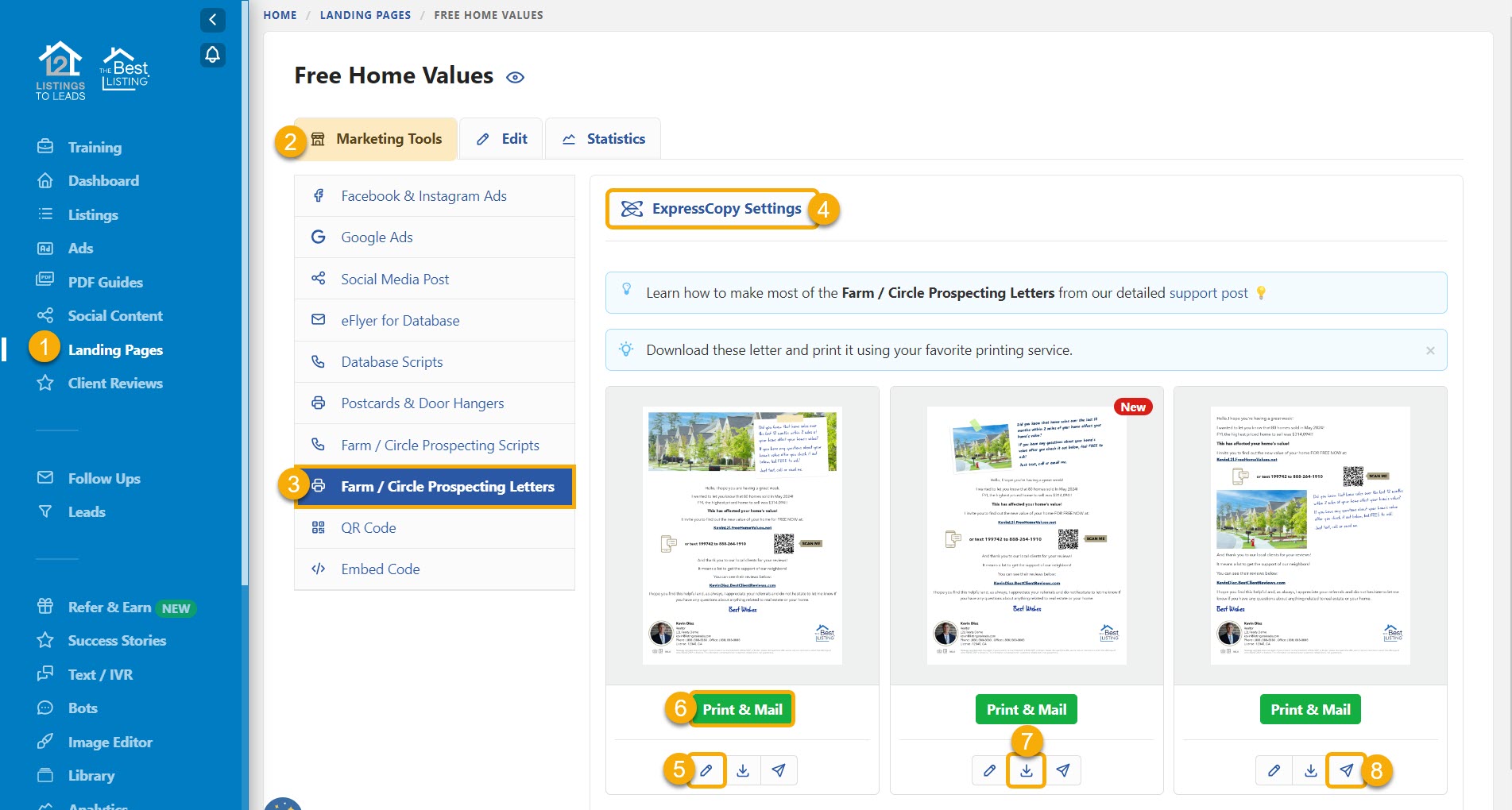Download the second letter template
Screen dimensions: 1512x810
point(1027,770)
